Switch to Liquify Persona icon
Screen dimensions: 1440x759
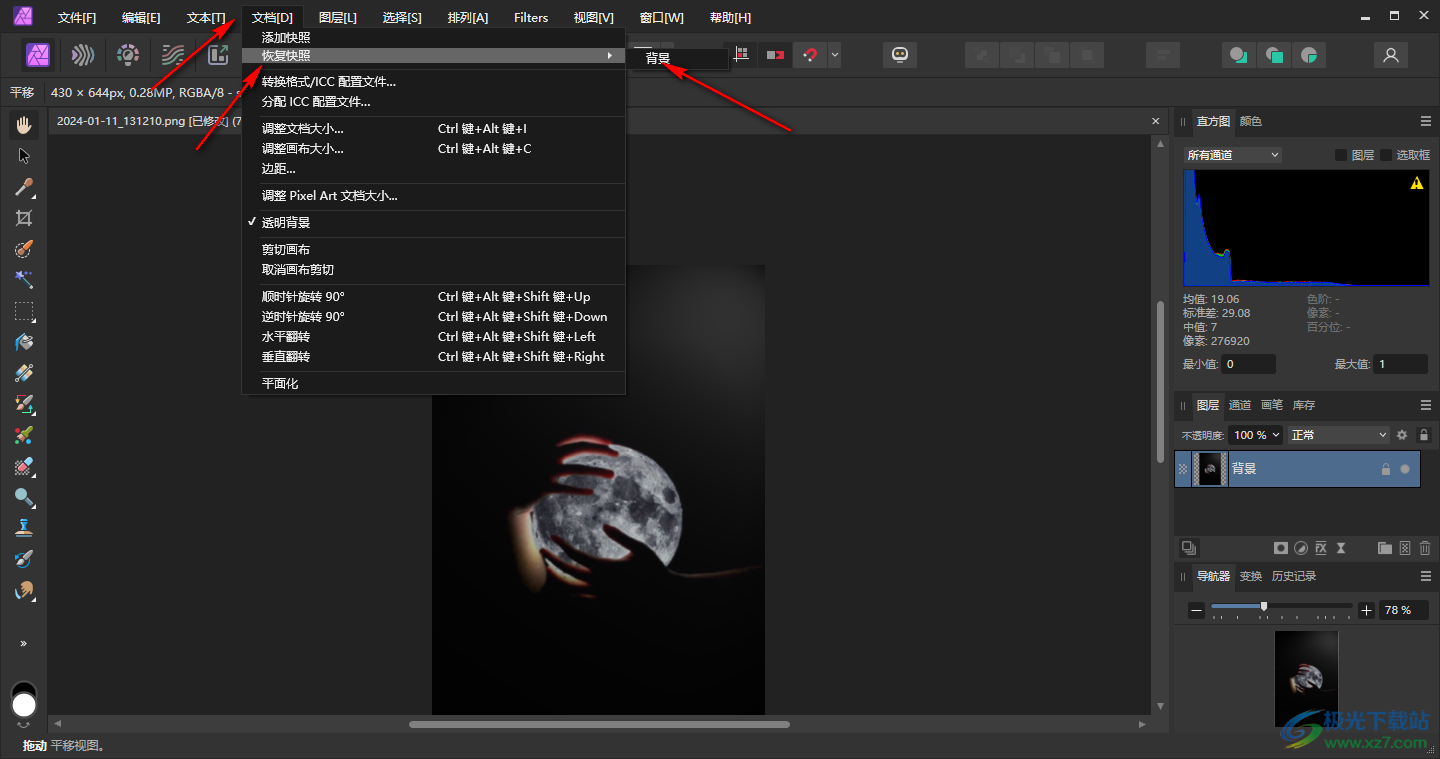click(83, 55)
